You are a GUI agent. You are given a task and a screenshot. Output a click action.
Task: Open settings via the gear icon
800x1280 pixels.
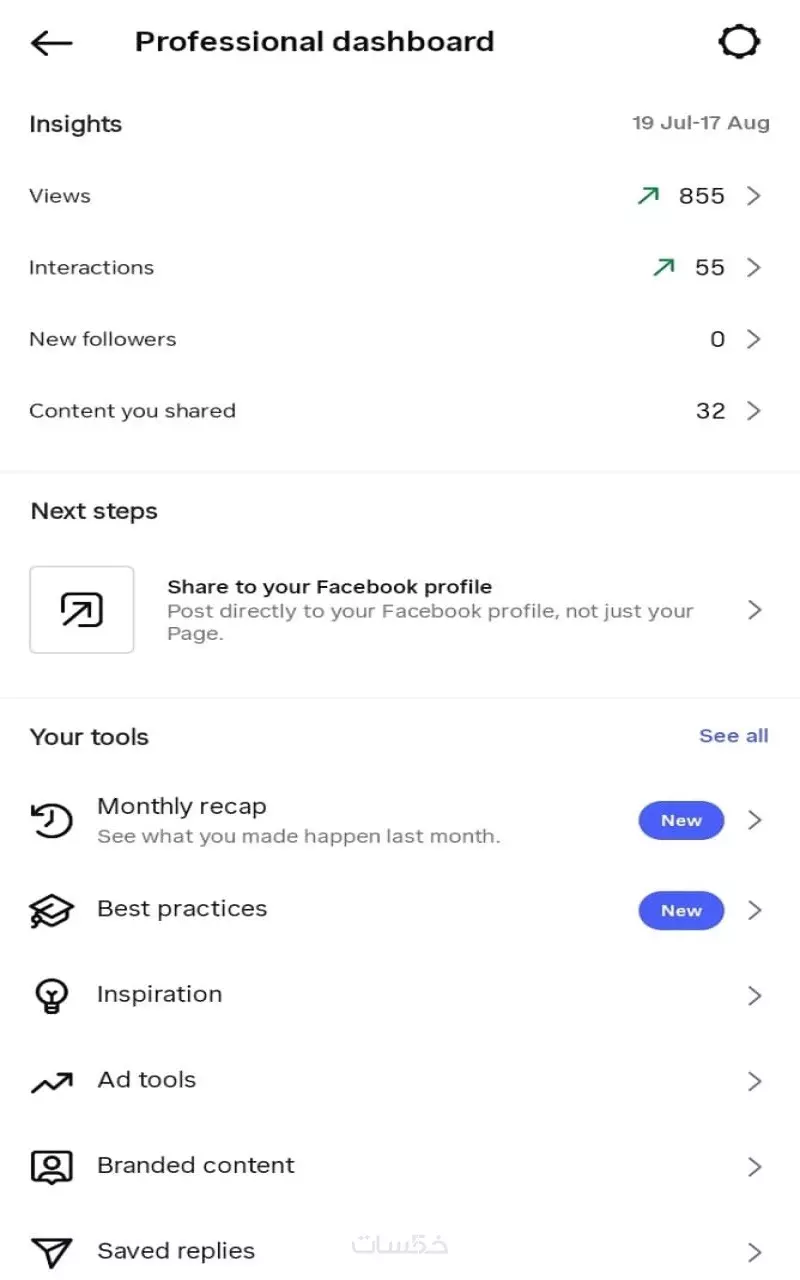[739, 42]
